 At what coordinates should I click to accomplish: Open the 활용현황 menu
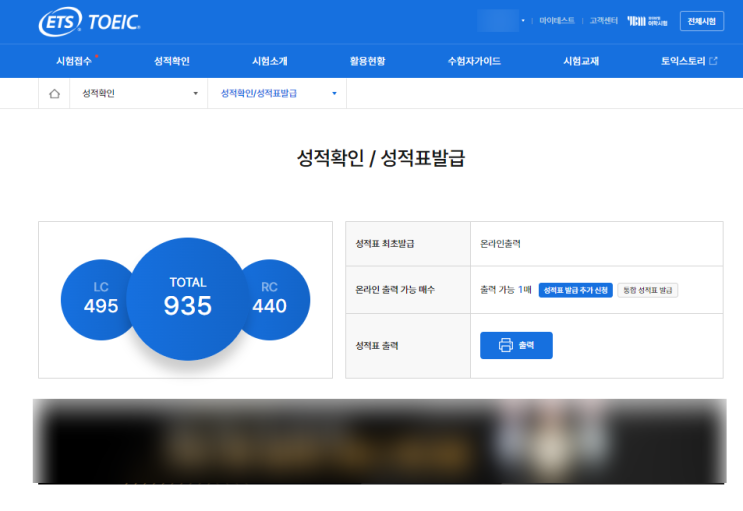pos(368,61)
